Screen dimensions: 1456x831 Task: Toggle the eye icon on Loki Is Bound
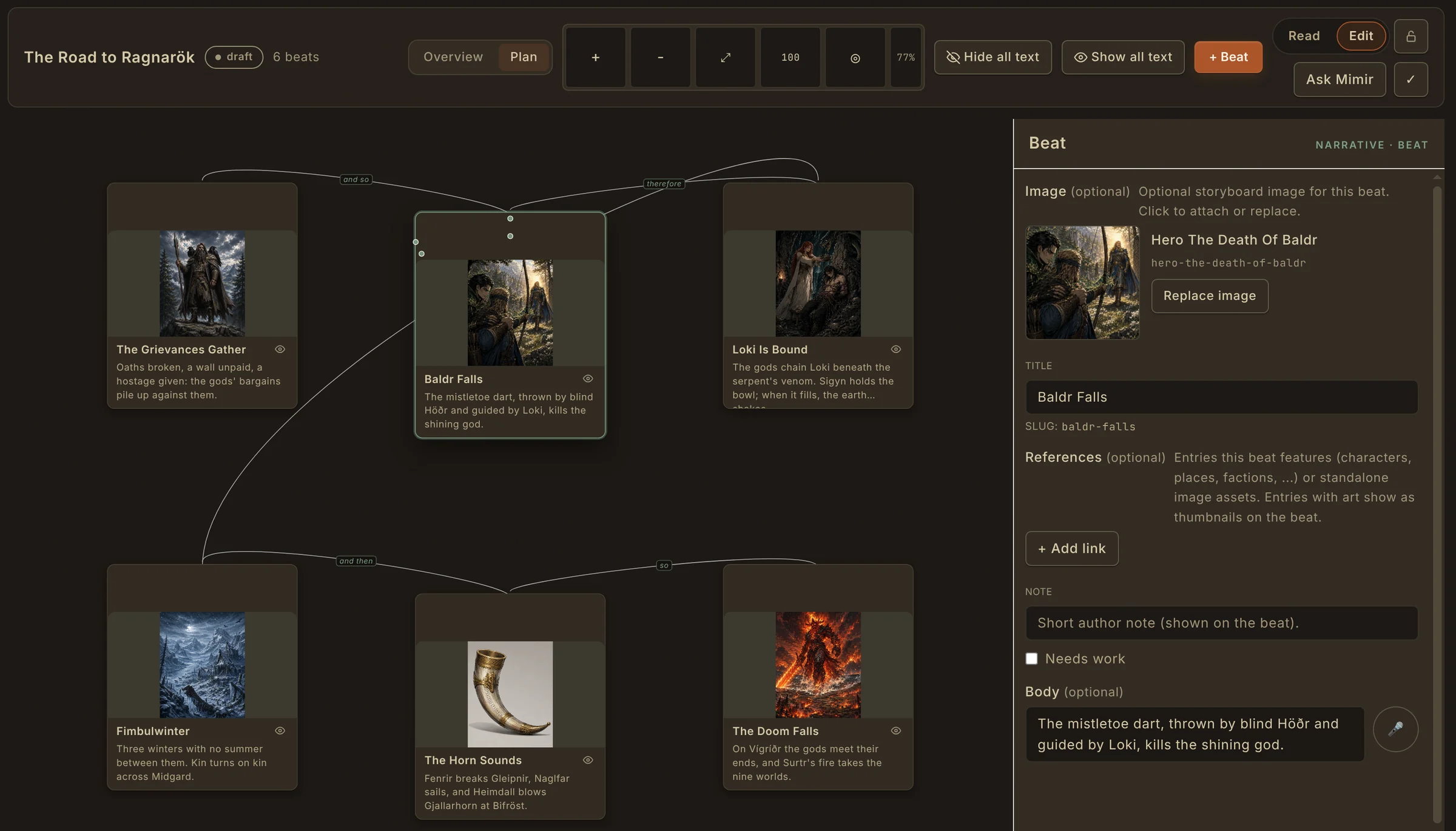[895, 349]
